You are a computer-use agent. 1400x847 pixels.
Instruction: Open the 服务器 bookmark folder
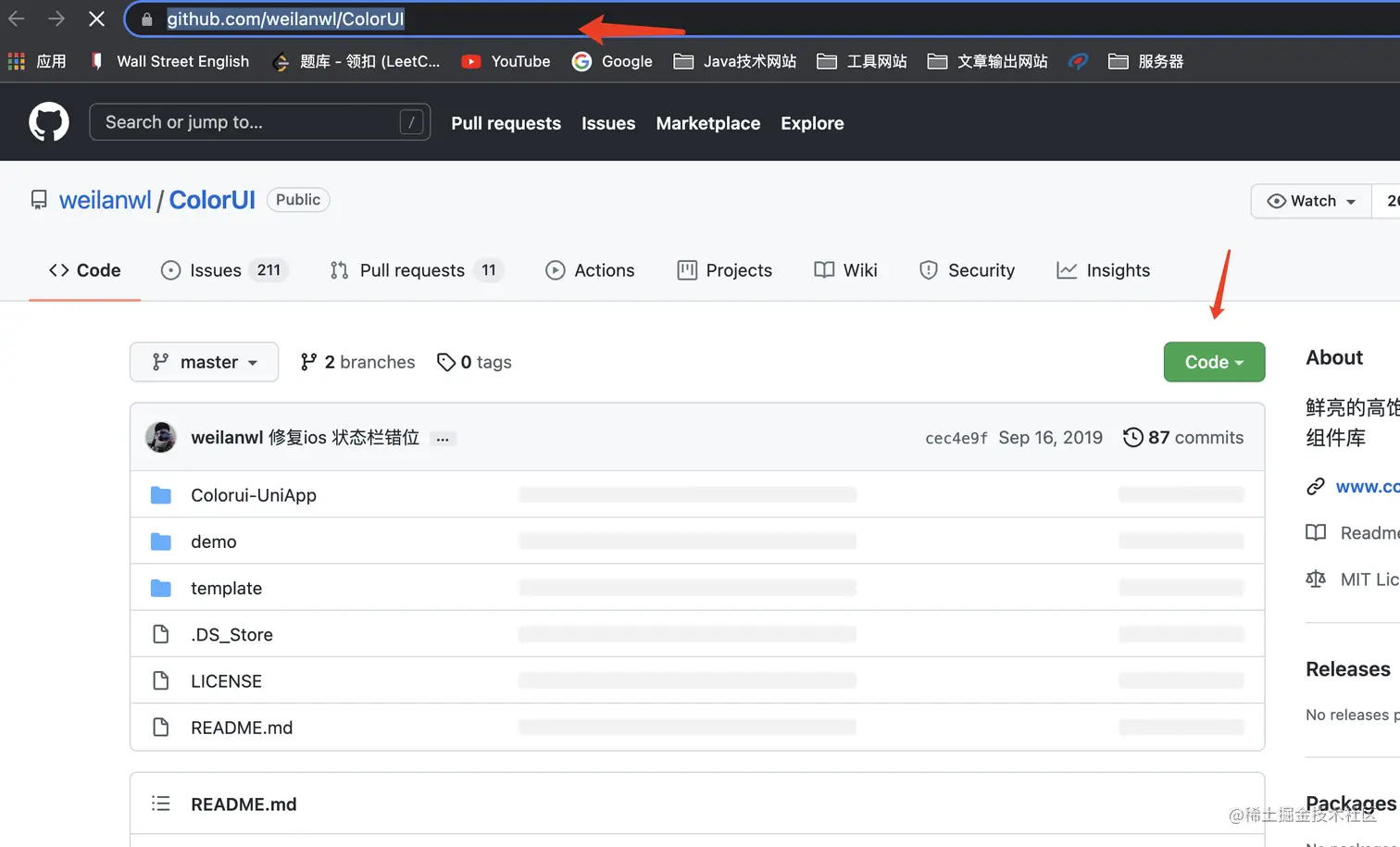click(x=1146, y=61)
